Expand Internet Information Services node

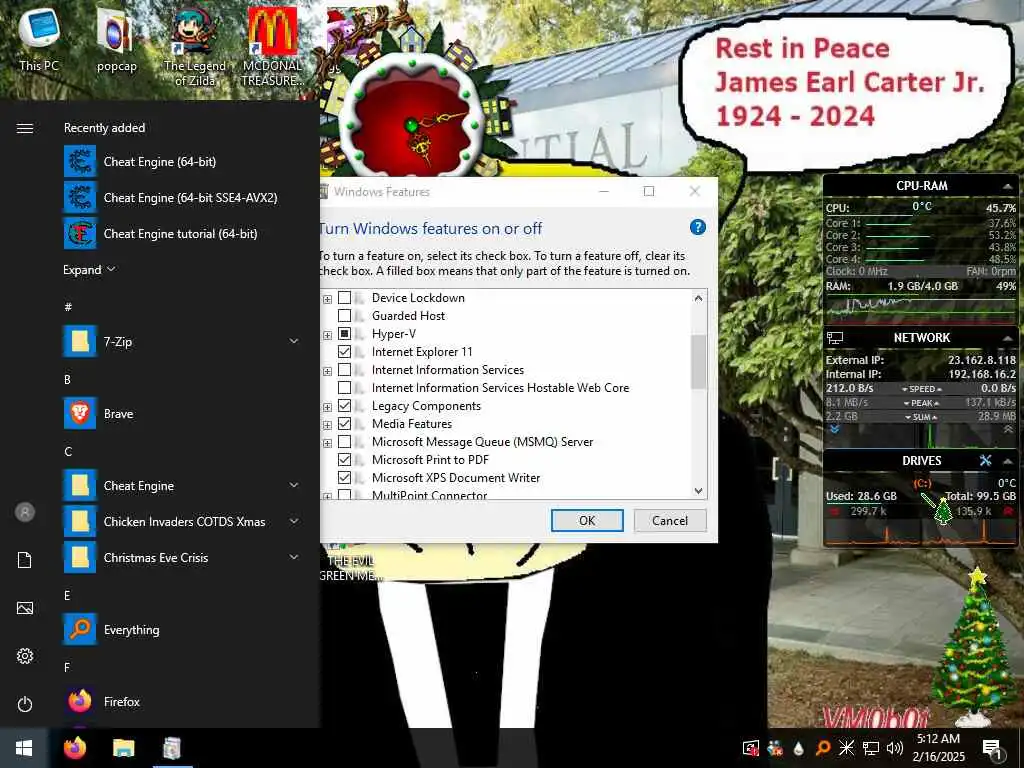pos(327,371)
